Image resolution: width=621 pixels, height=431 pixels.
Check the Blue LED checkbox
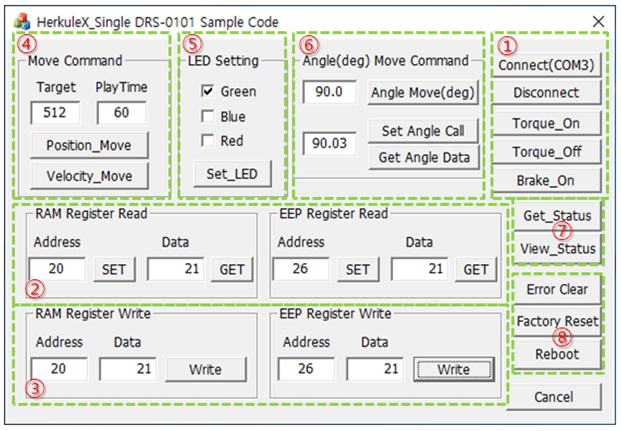(208, 116)
